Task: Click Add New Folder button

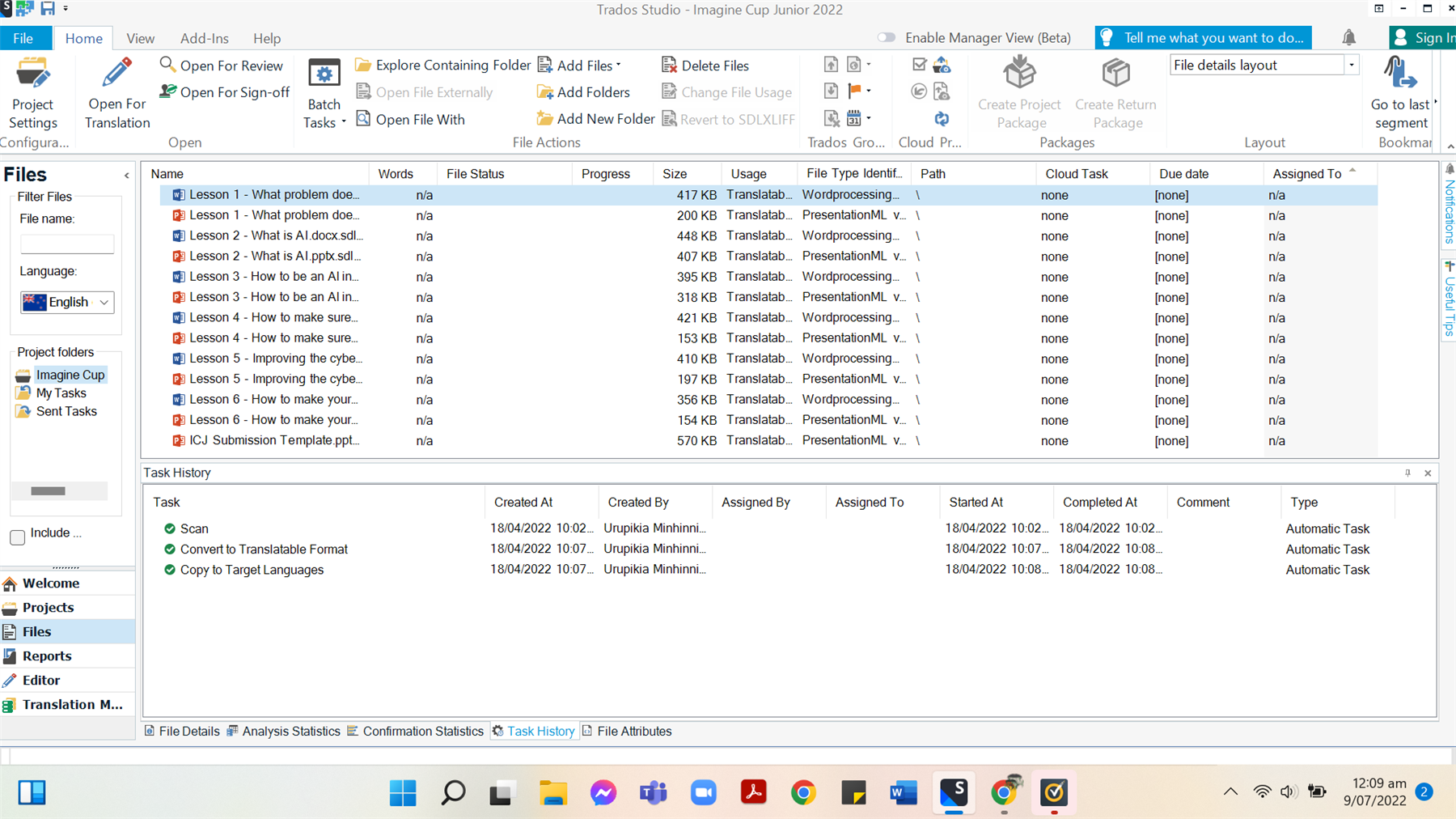Action: tap(595, 119)
